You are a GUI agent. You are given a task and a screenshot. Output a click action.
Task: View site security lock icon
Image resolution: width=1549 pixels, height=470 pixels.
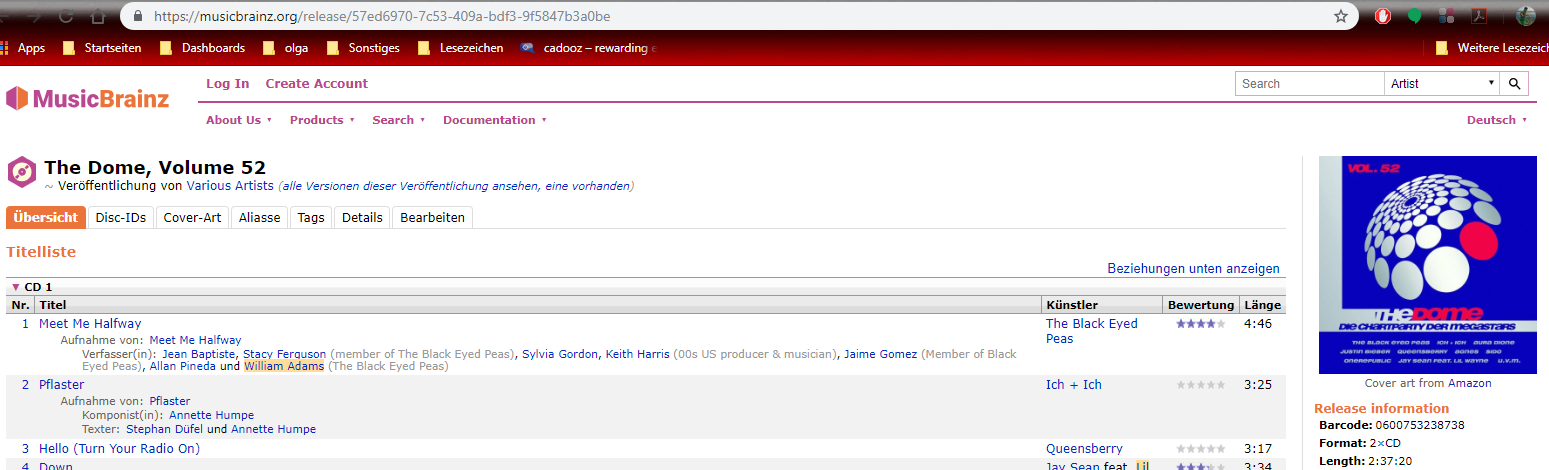tap(138, 17)
